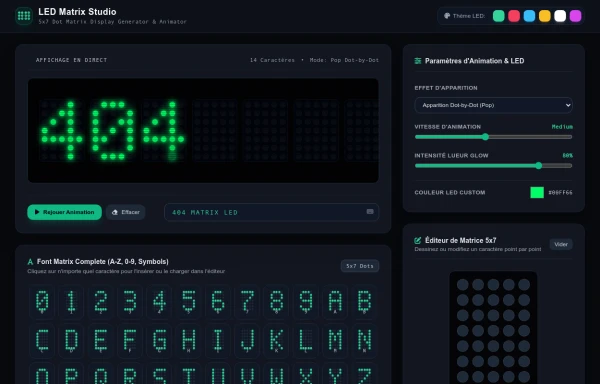Select the green LED theme color

499,16
